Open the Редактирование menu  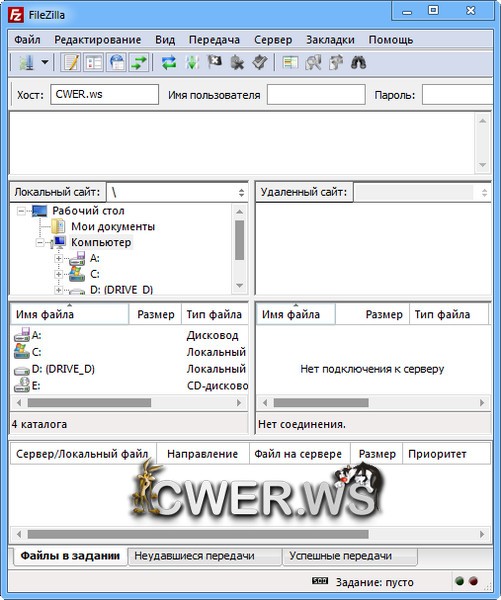tap(98, 40)
